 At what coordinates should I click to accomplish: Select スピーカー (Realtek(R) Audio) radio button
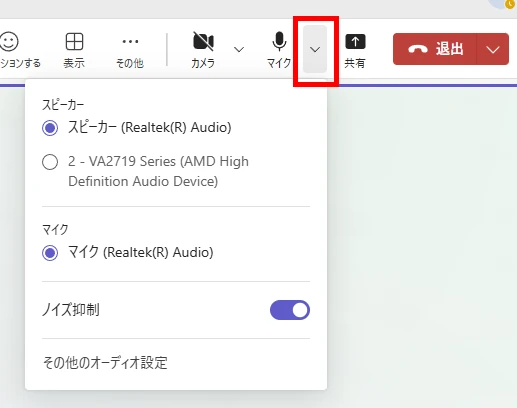pos(50,128)
